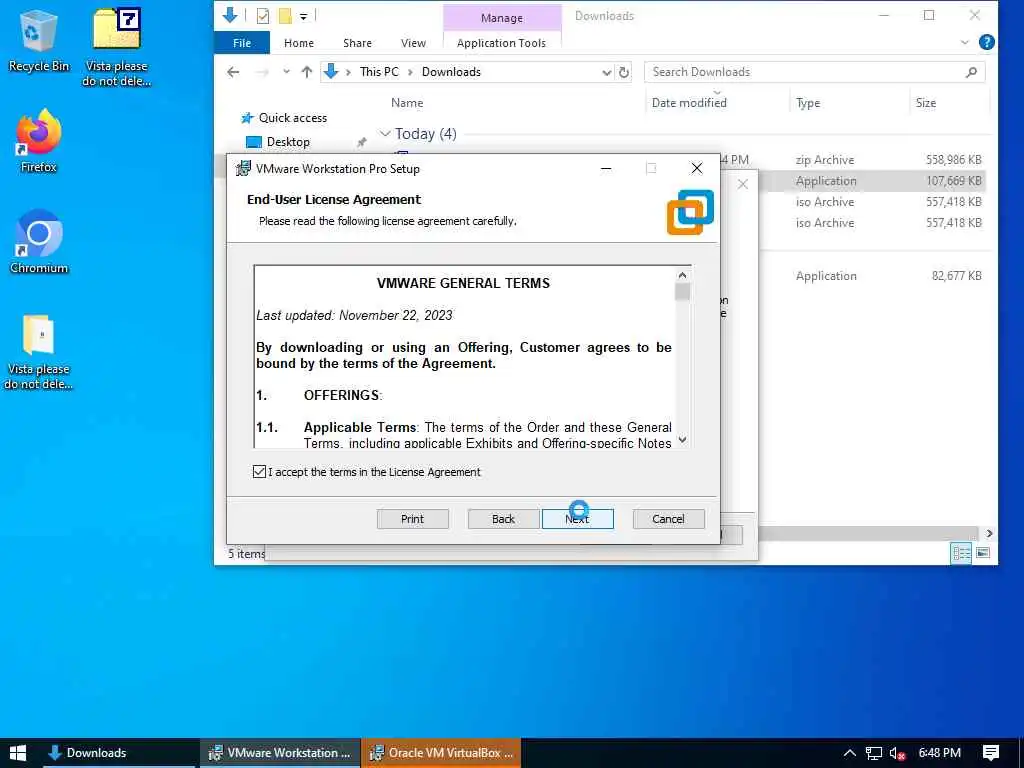Open the Vista zipped folder desktop icon

click(38, 353)
